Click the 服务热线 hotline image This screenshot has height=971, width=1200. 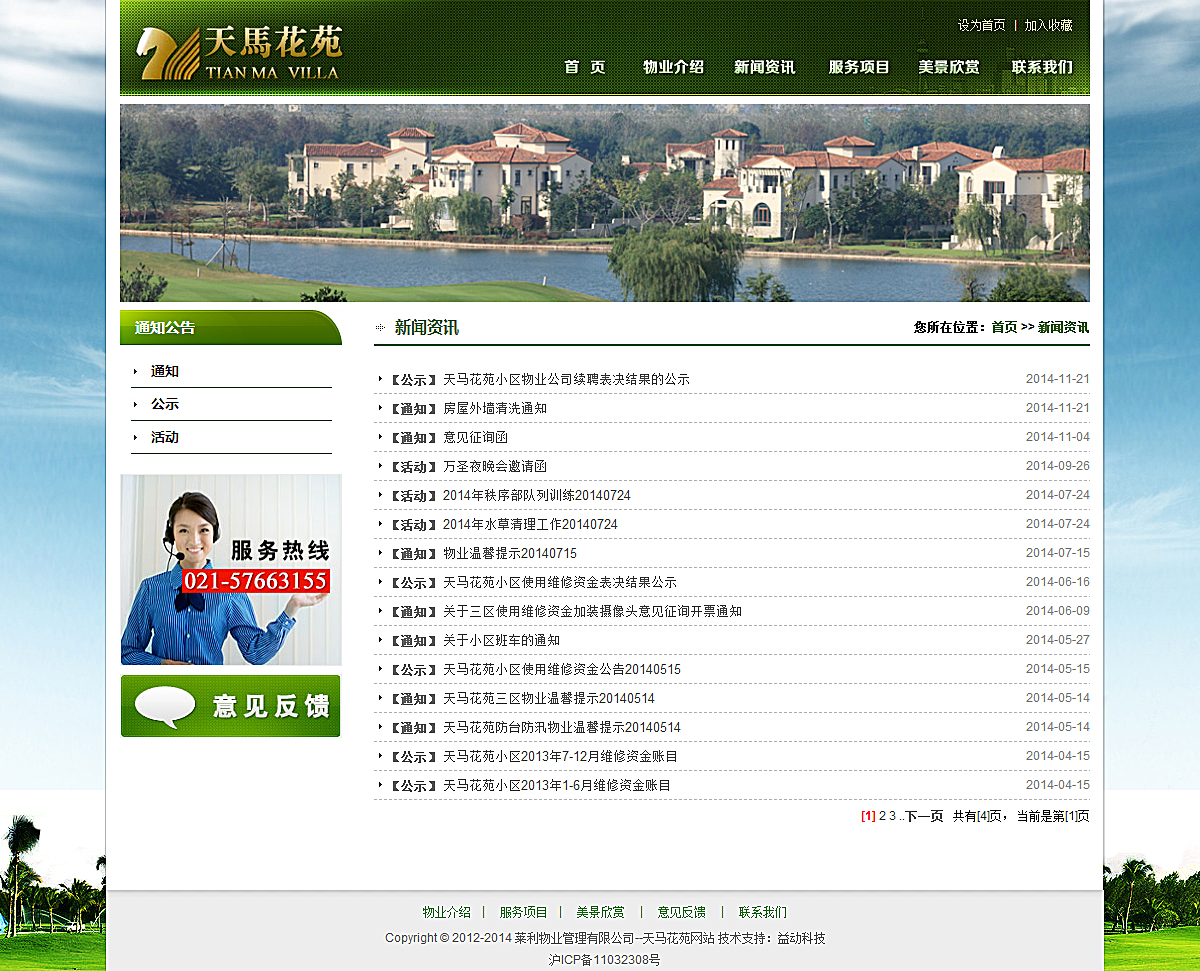coord(231,569)
